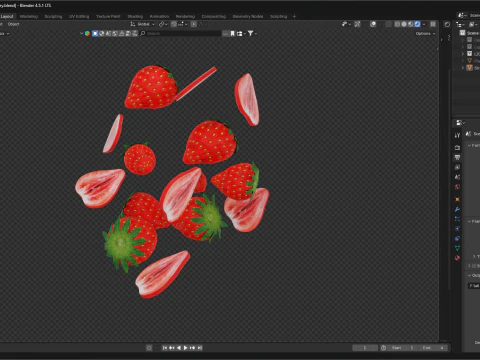The image size is (480, 360).
Task: Toggle viewport overlays icon
Action: pyautogui.click(x=373, y=24)
